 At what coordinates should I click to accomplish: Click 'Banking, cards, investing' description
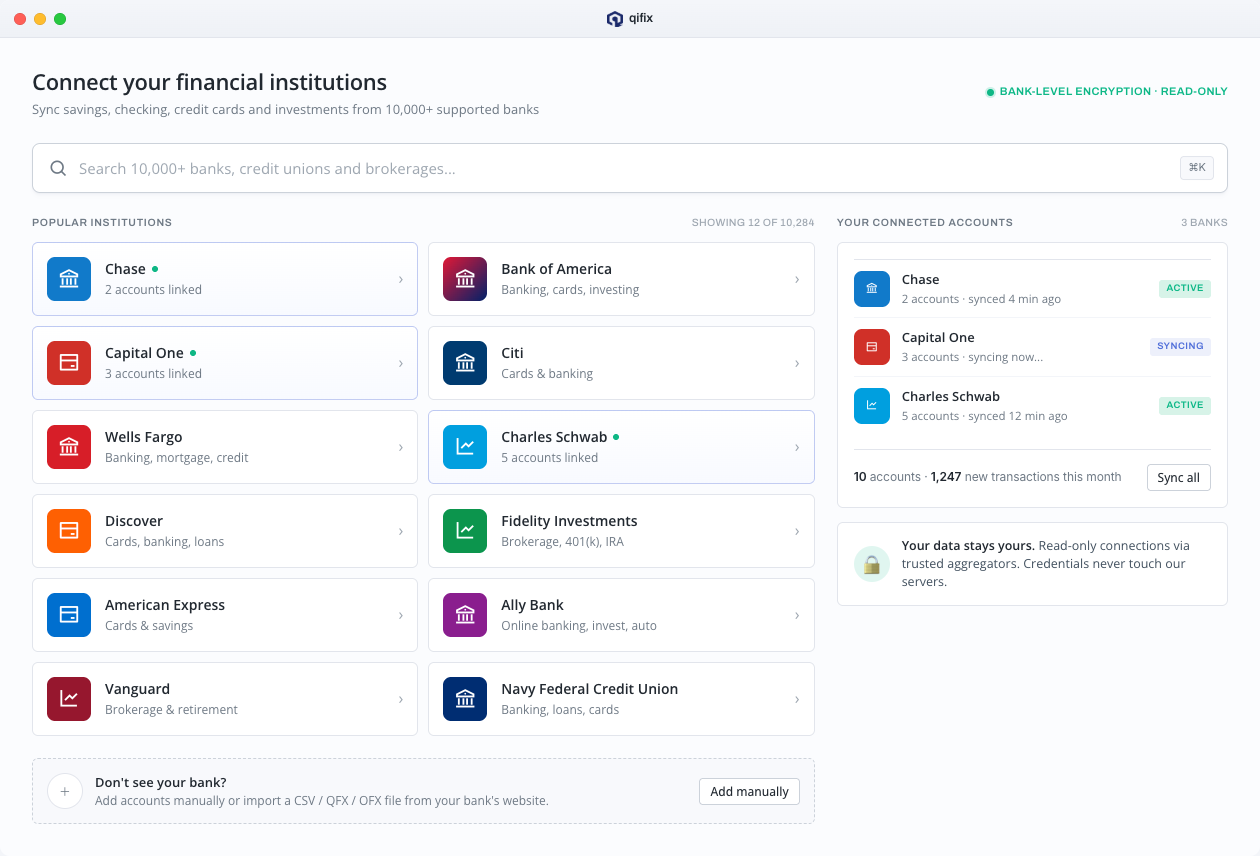[570, 289]
